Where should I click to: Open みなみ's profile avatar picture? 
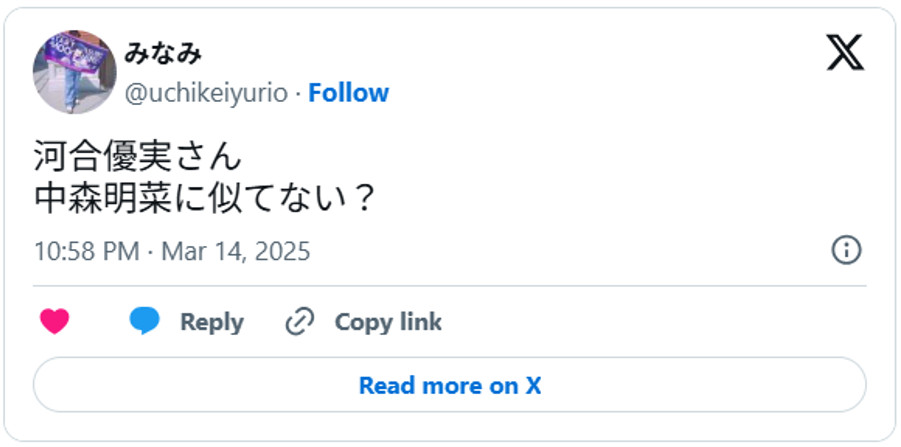point(75,71)
